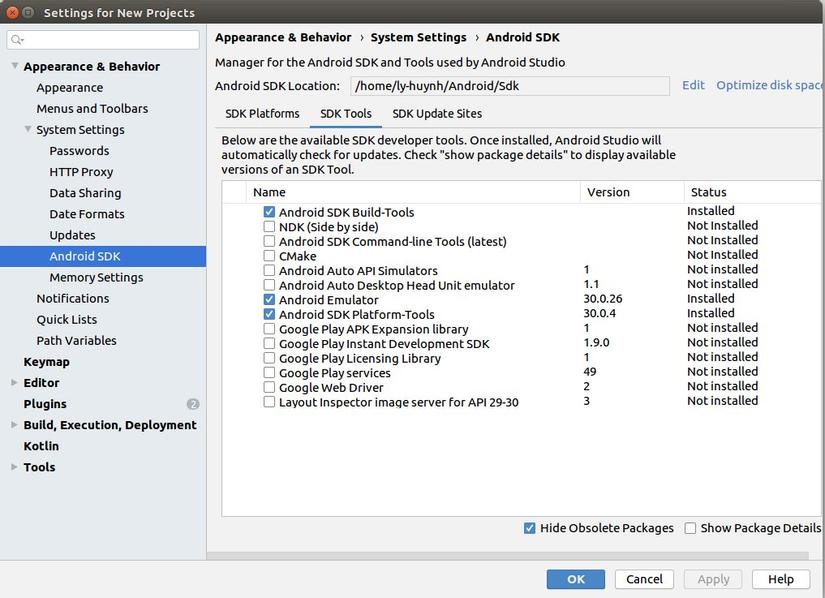Click the Optimize disk space link
The image size is (825, 598).
(769, 86)
